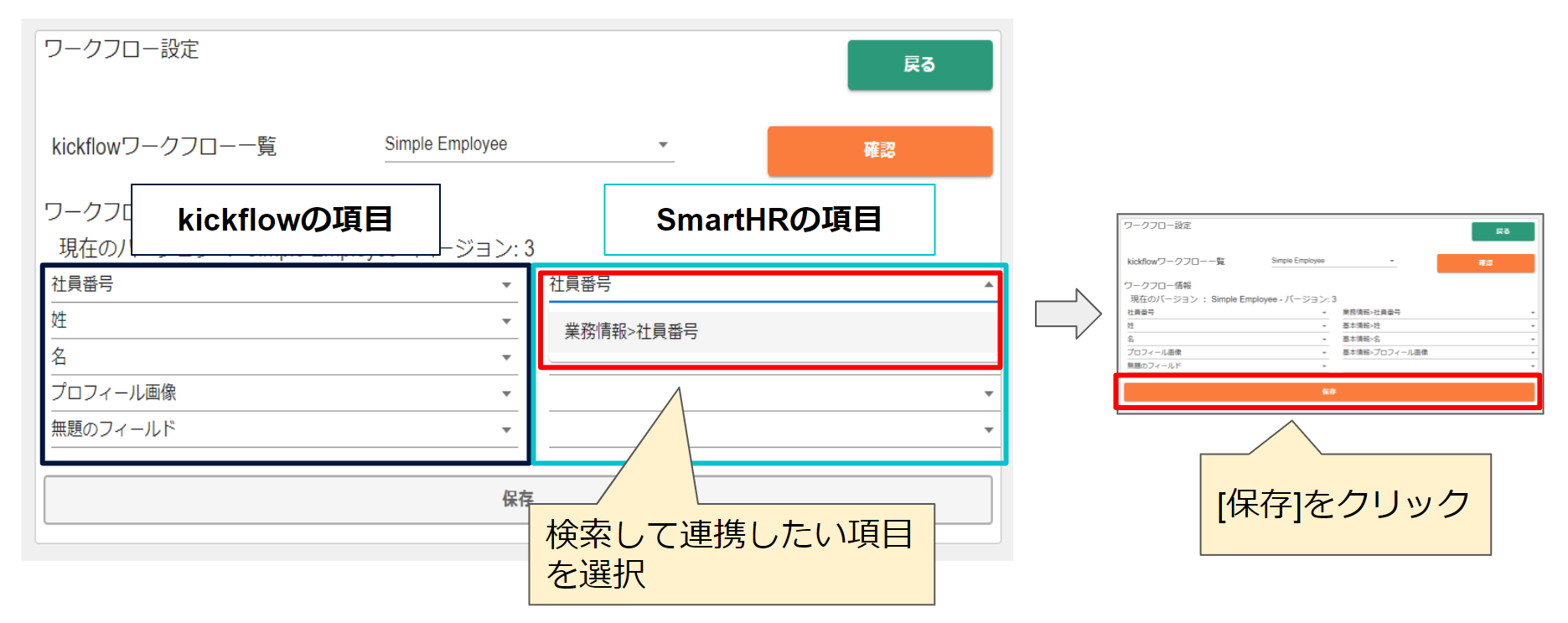Image resolution: width=1568 pixels, height=623 pixels.
Task: Click the ワークフロー設定 heading text
Action: pyautogui.click(x=122, y=49)
